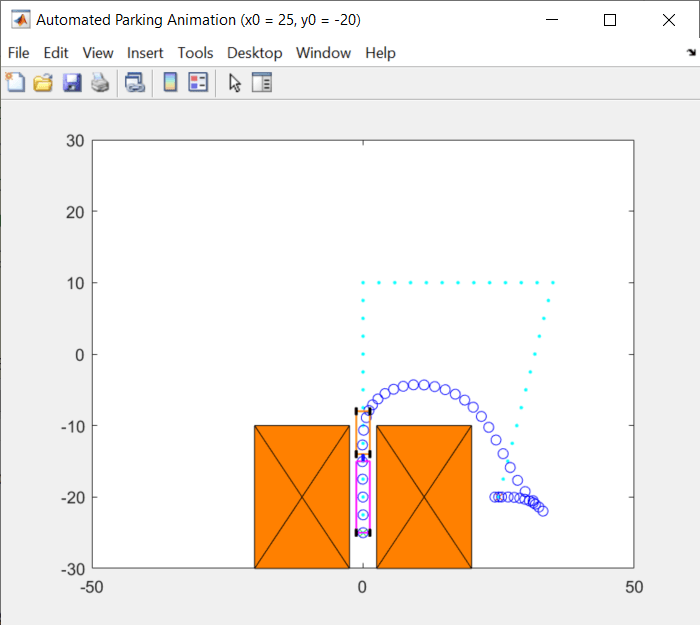
Task: Open the Help menu
Action: tap(380, 53)
